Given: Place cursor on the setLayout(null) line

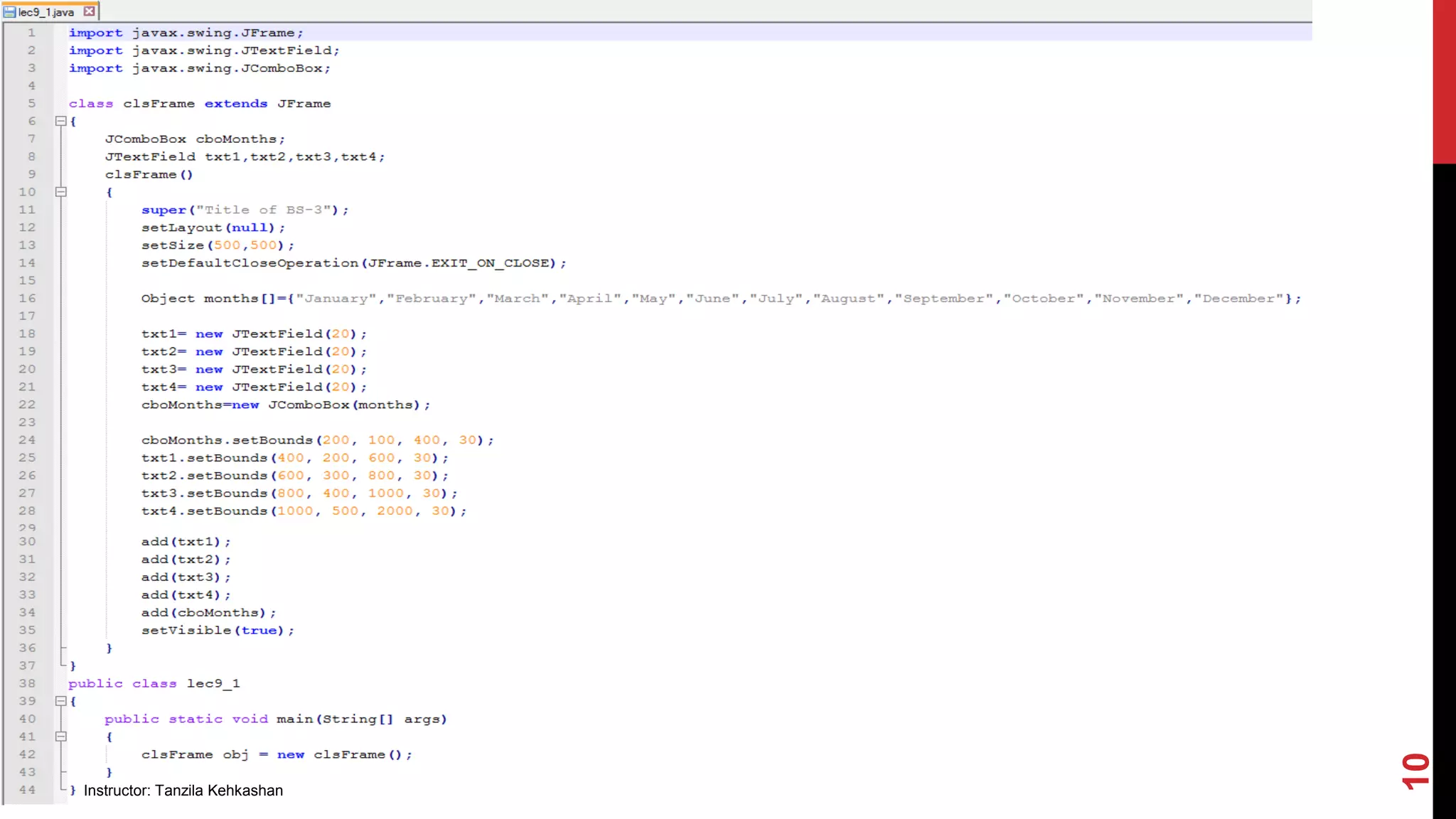Looking at the screenshot, I should click(x=213, y=227).
